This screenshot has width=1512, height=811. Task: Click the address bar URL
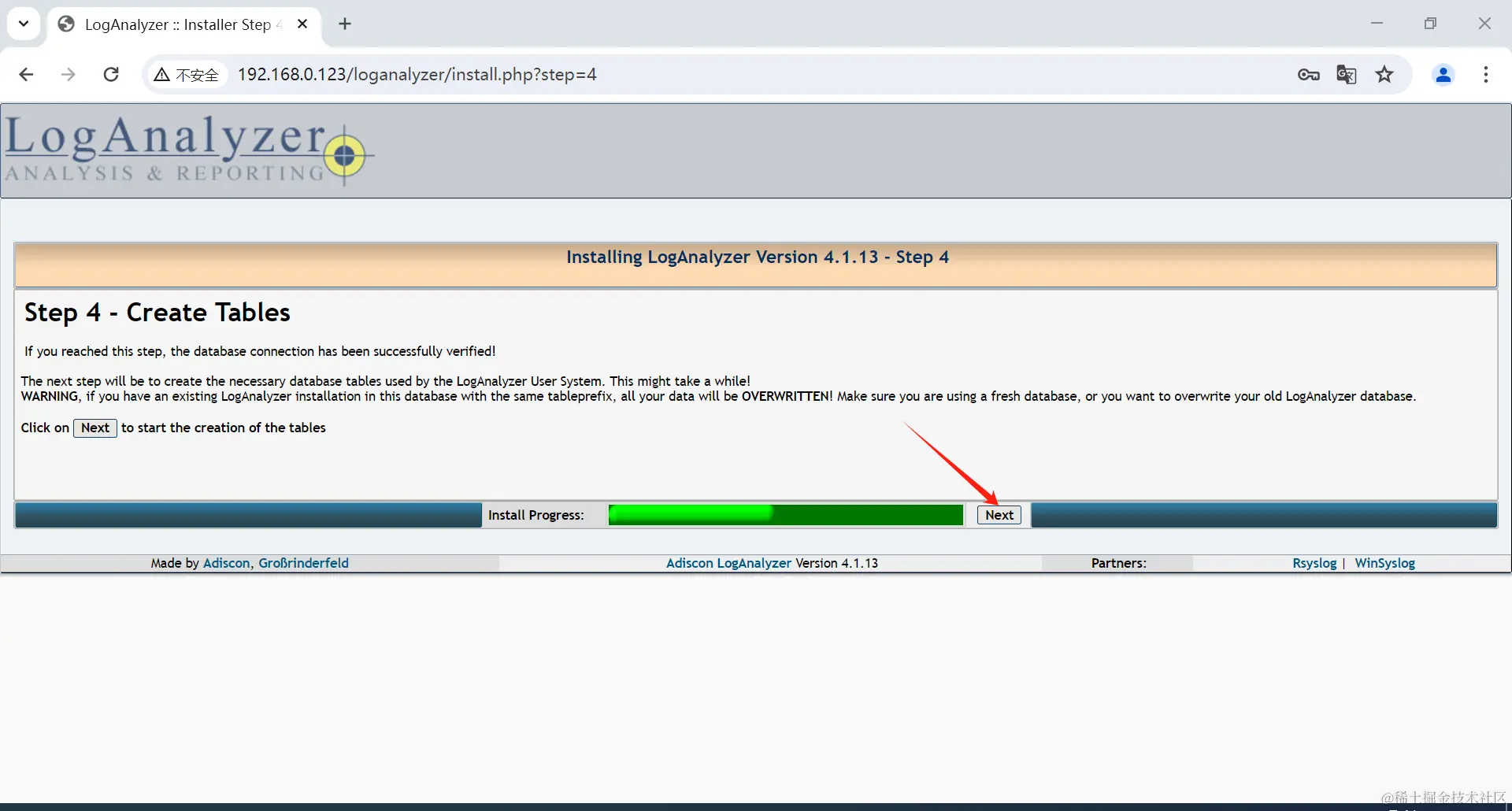pos(417,75)
